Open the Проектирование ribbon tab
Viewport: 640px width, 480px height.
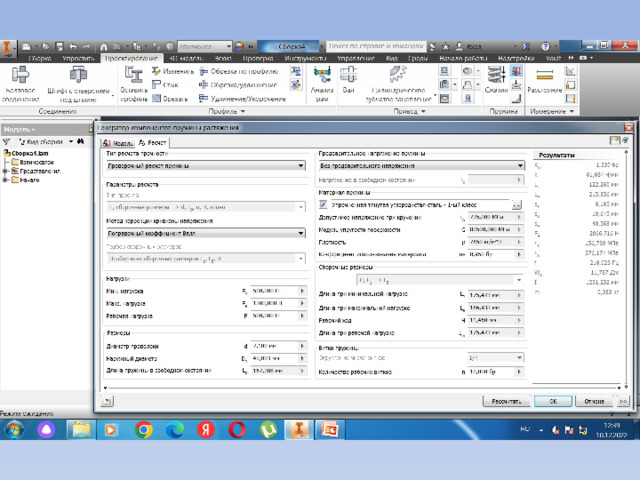(x=132, y=59)
